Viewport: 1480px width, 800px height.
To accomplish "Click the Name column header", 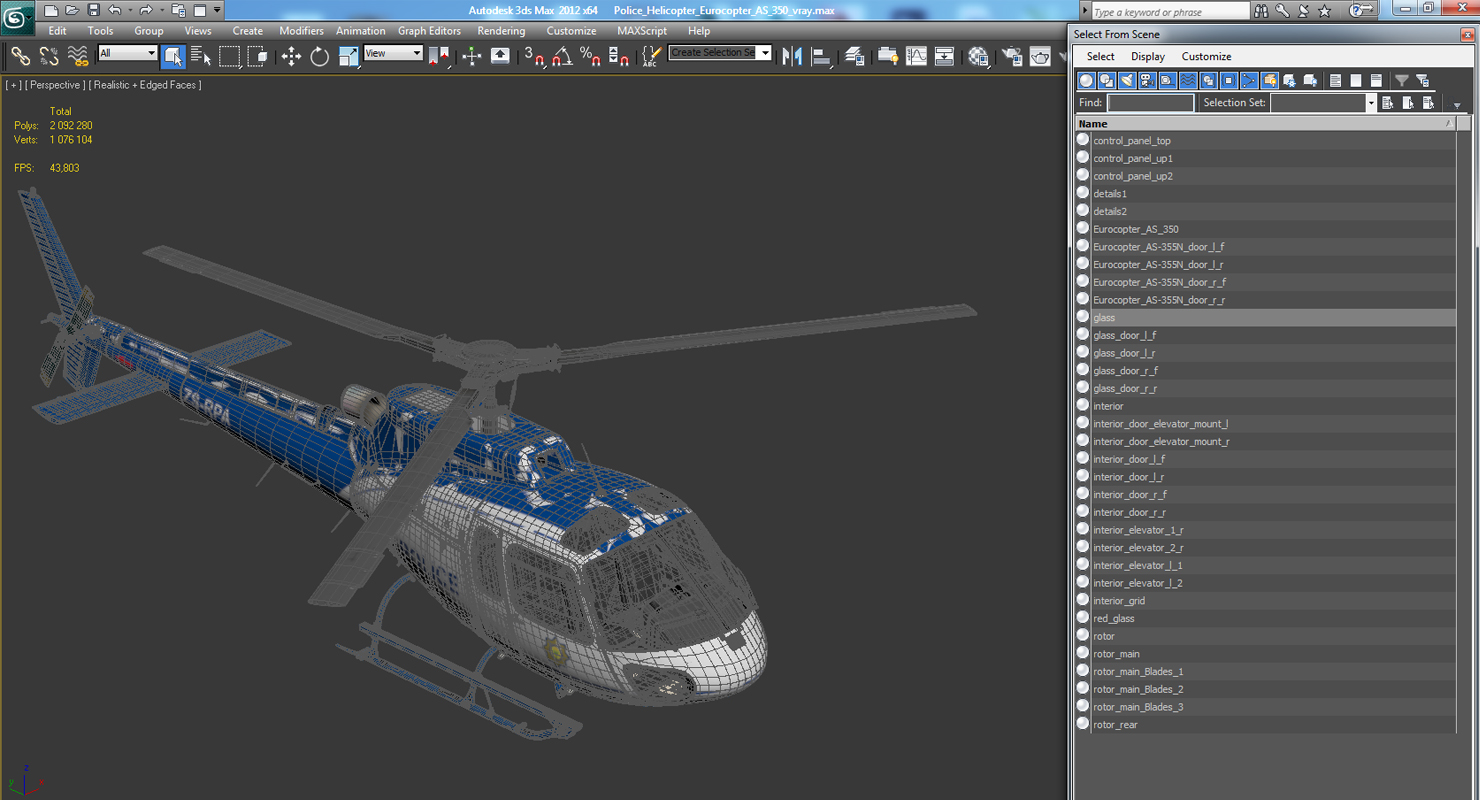I will coord(1265,124).
